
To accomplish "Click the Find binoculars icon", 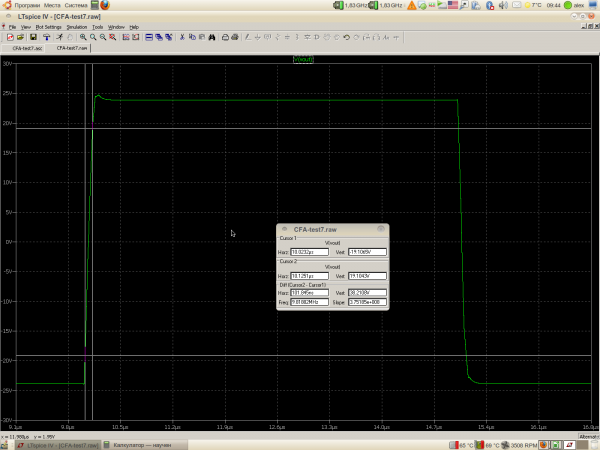I will (x=212, y=37).
